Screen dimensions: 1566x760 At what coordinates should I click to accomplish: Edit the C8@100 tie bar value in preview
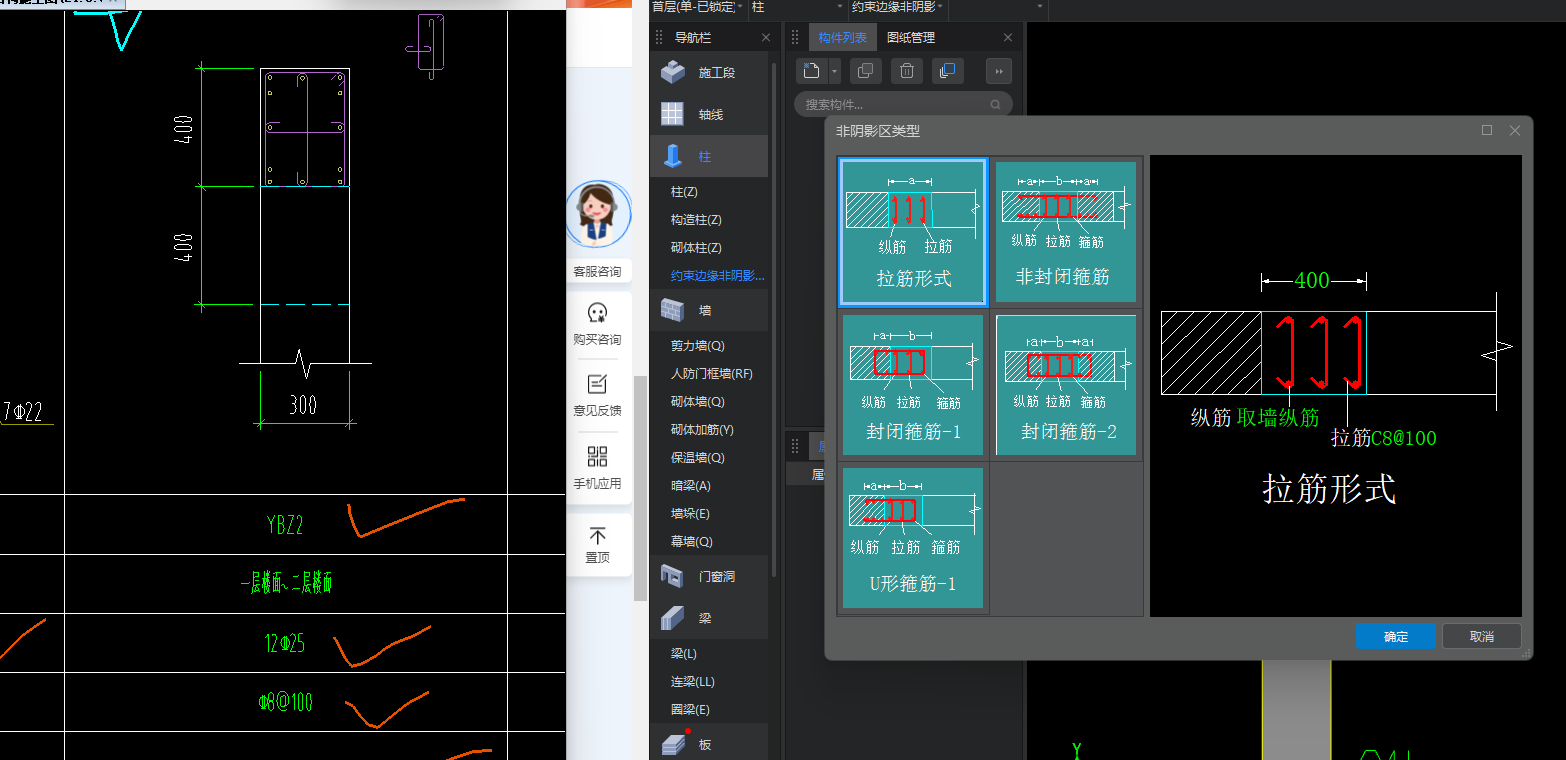[x=1403, y=438]
